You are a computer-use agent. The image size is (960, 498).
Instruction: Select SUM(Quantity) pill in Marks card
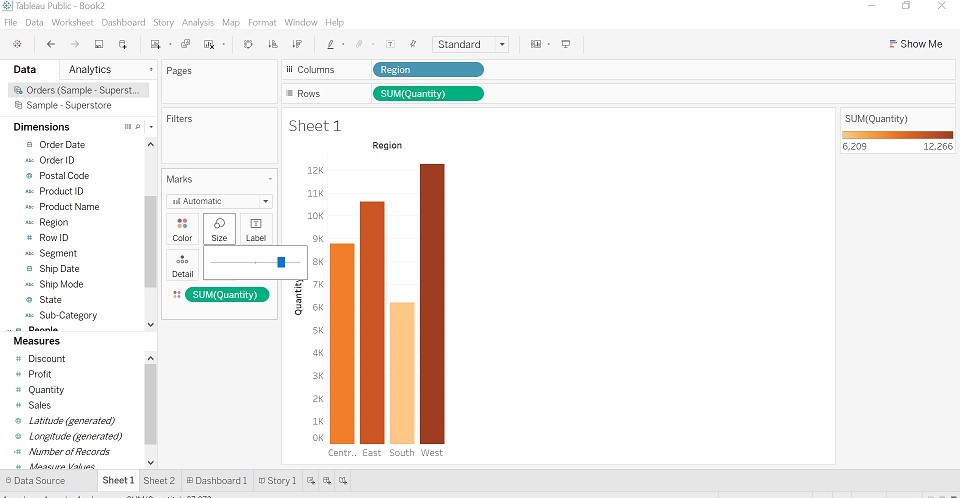(x=227, y=295)
